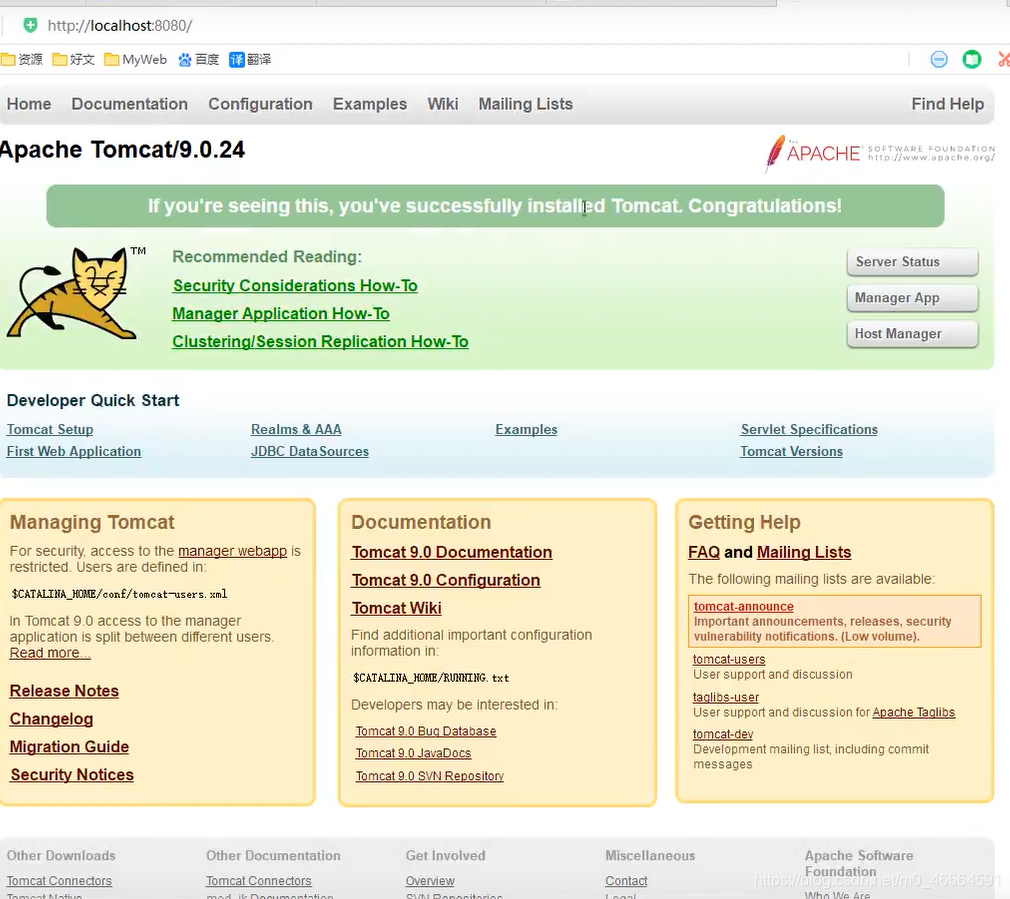Open tomcat-announce mailing list link
The width and height of the screenshot is (1010, 899).
tap(743, 607)
